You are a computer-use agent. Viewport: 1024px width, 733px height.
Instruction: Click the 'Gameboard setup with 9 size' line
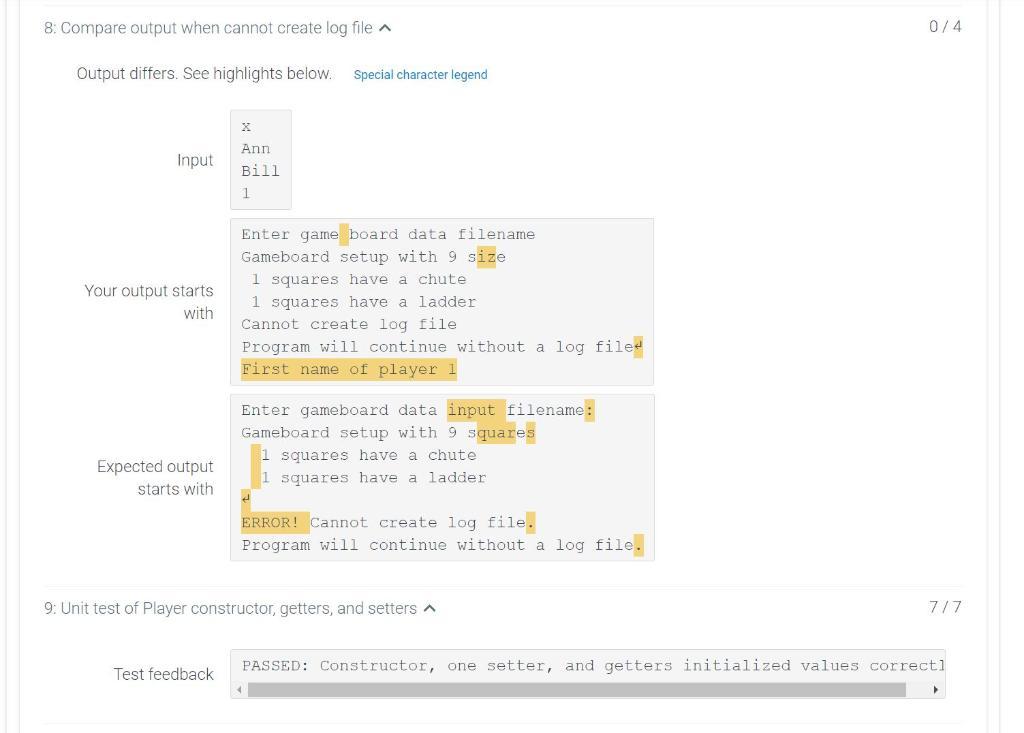click(373, 257)
